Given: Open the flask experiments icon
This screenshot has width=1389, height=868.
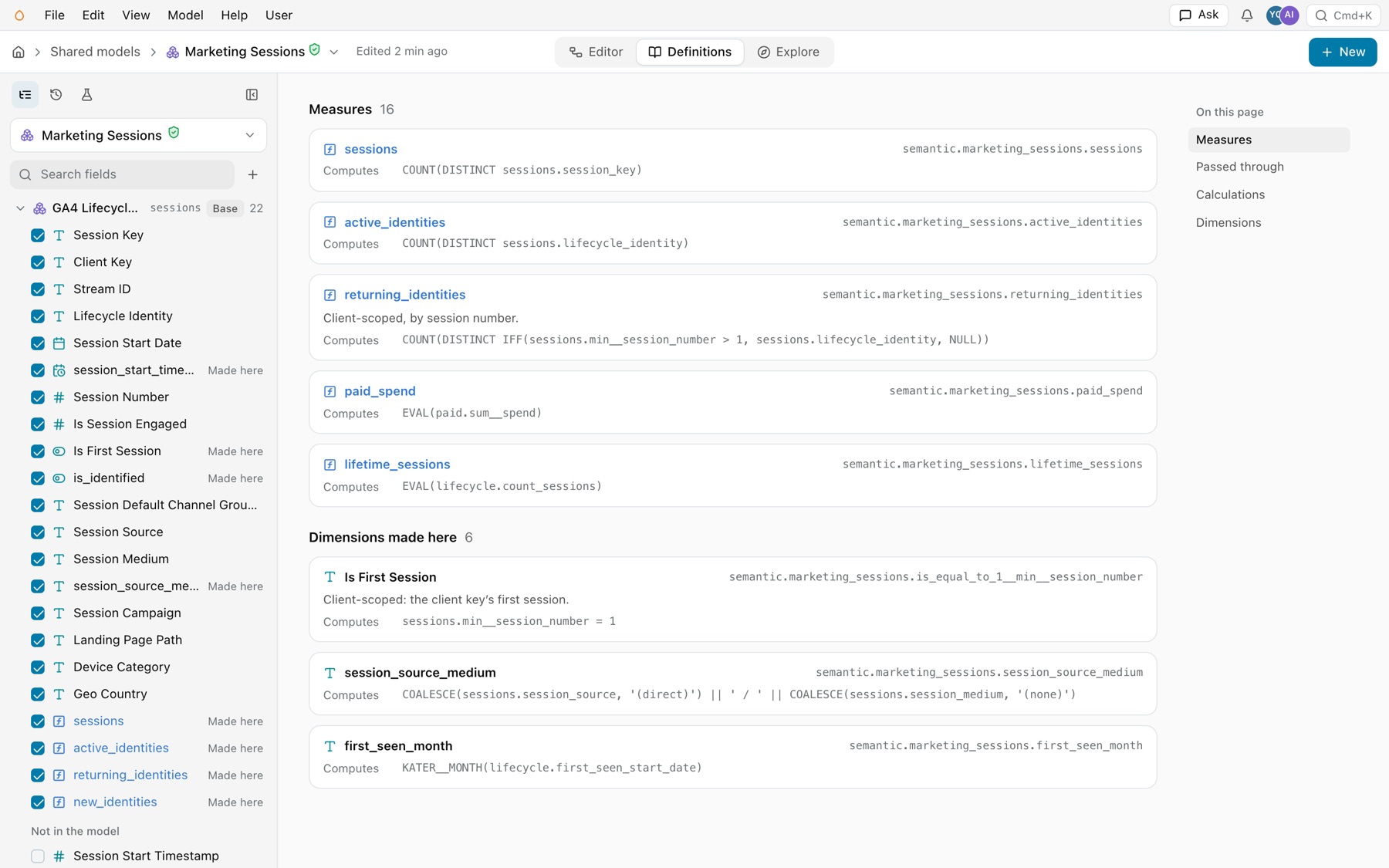Looking at the screenshot, I should [86, 95].
